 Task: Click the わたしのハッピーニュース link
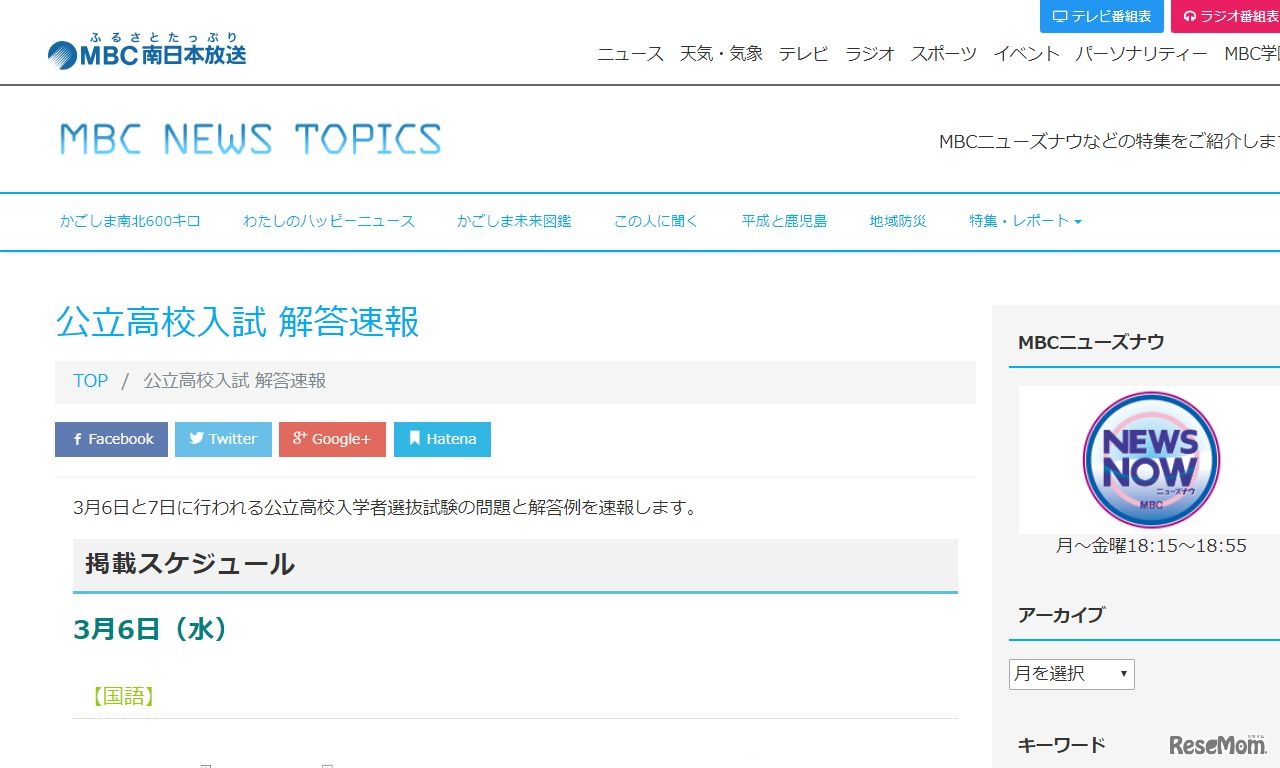[x=331, y=221]
